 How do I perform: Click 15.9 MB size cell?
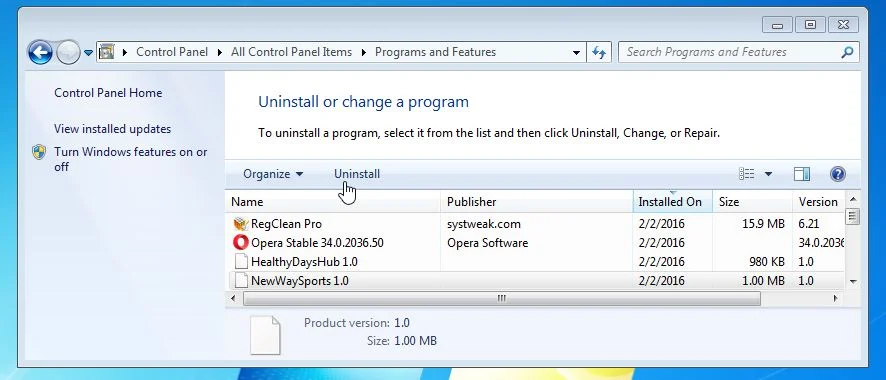[x=763, y=224]
